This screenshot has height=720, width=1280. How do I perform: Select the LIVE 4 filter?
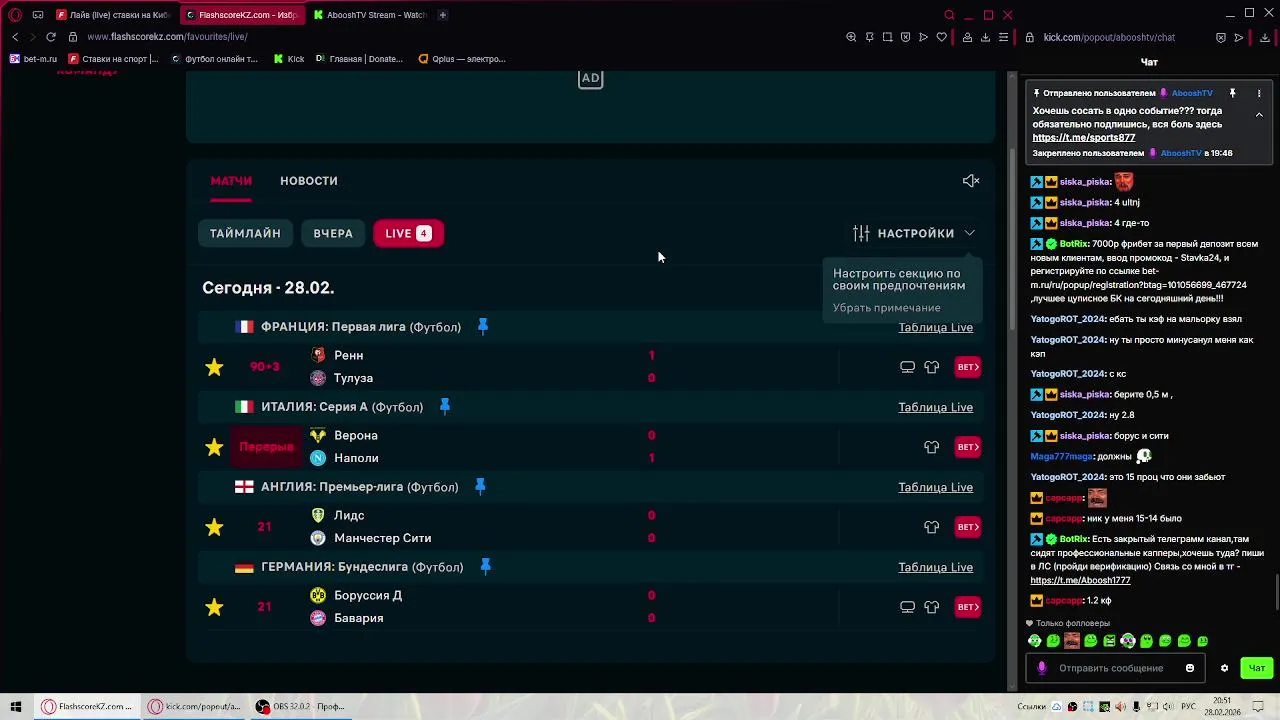[408, 233]
